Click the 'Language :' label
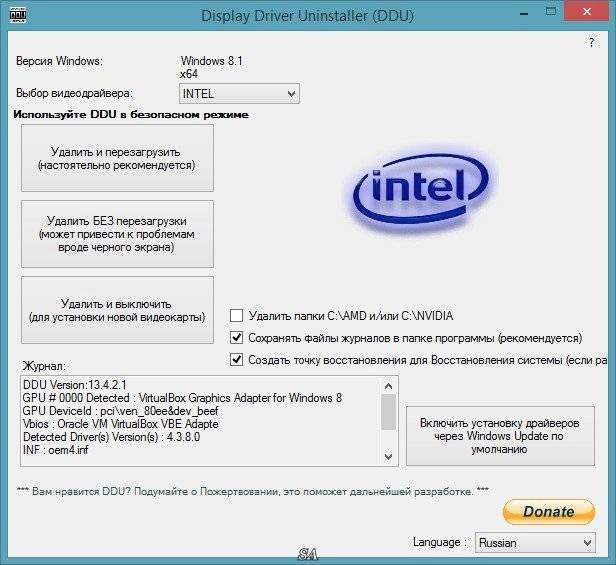This screenshot has height=565, width=616. point(440,542)
